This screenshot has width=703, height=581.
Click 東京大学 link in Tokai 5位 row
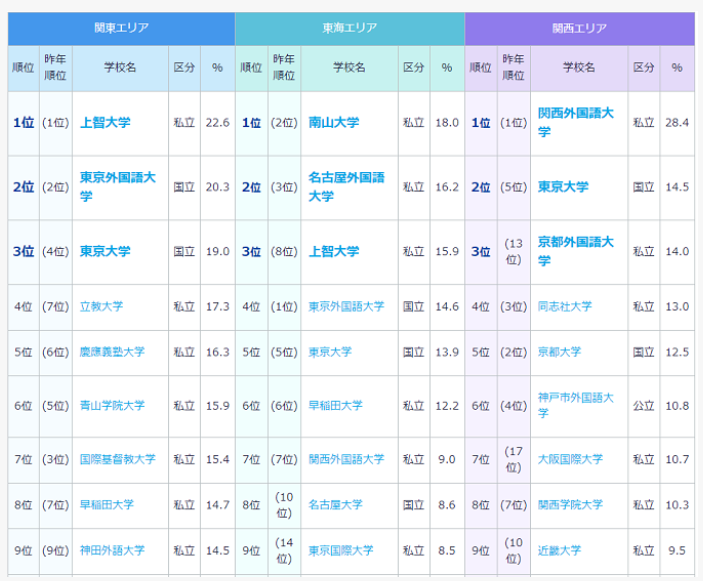tap(330, 352)
